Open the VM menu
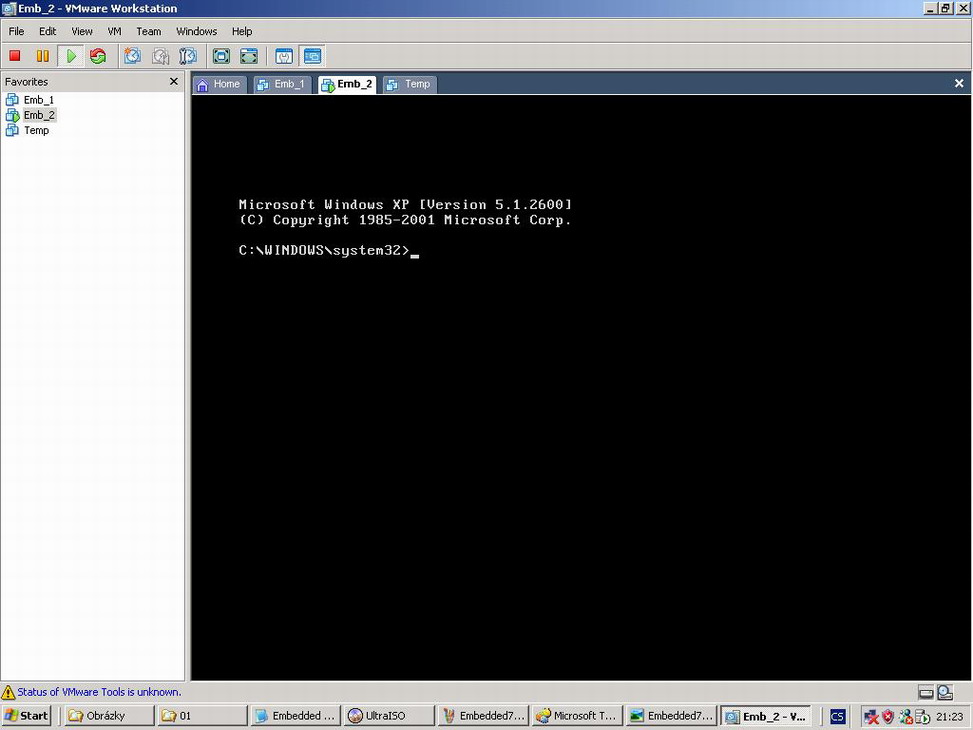The width and height of the screenshot is (973, 730). 114,31
